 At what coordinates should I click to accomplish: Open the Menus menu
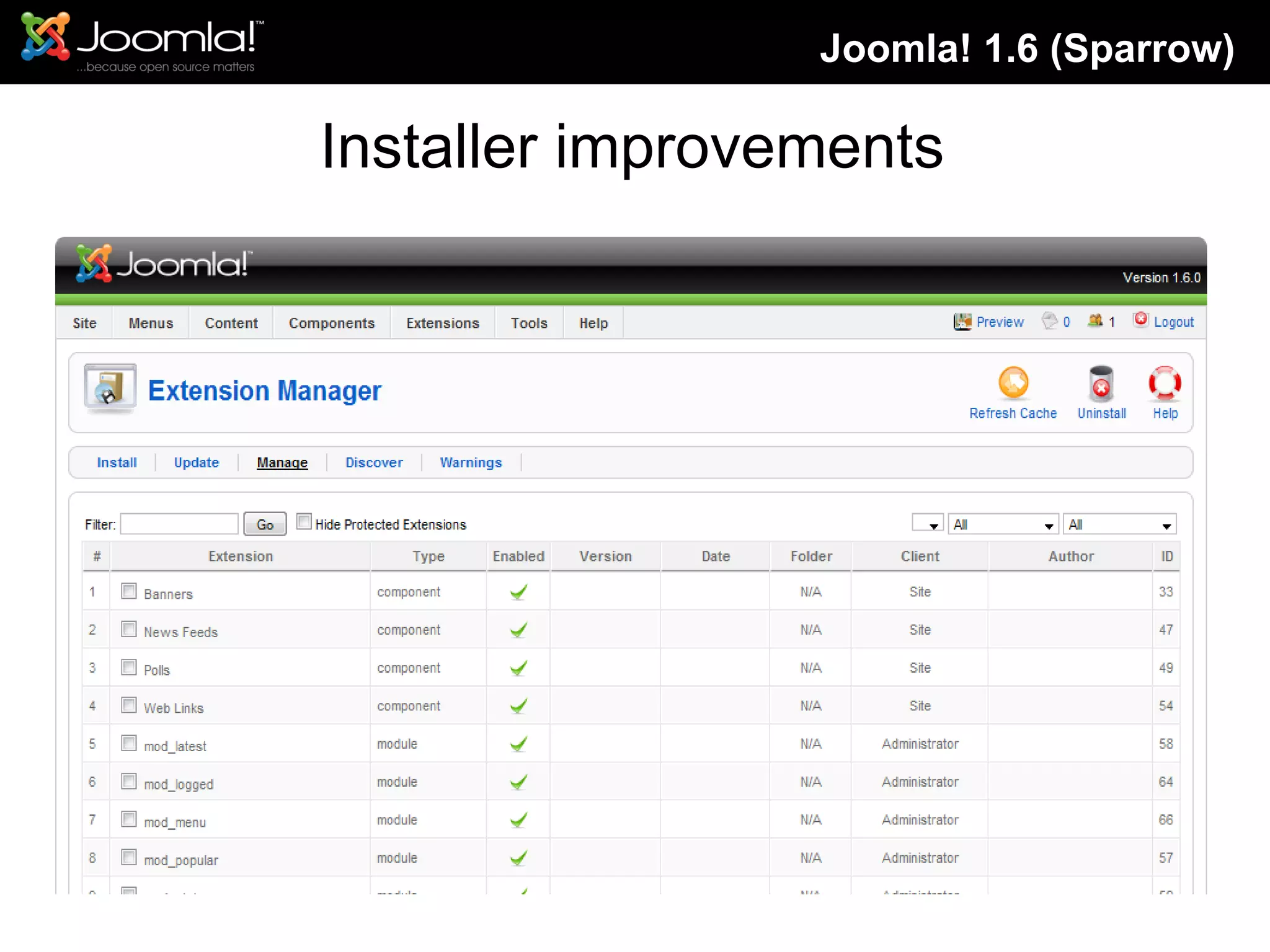click(151, 323)
